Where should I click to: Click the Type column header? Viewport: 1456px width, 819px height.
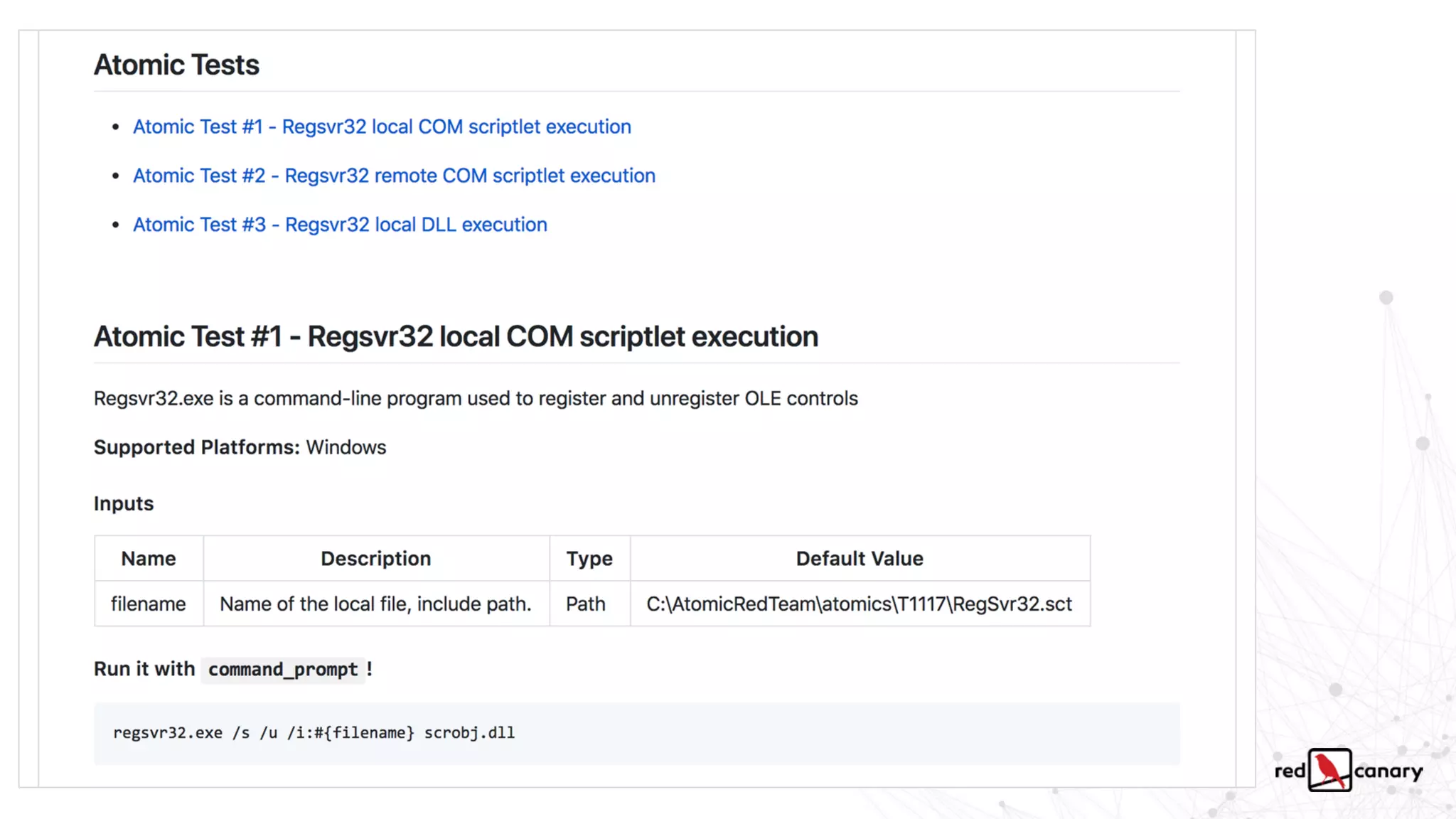tap(589, 559)
